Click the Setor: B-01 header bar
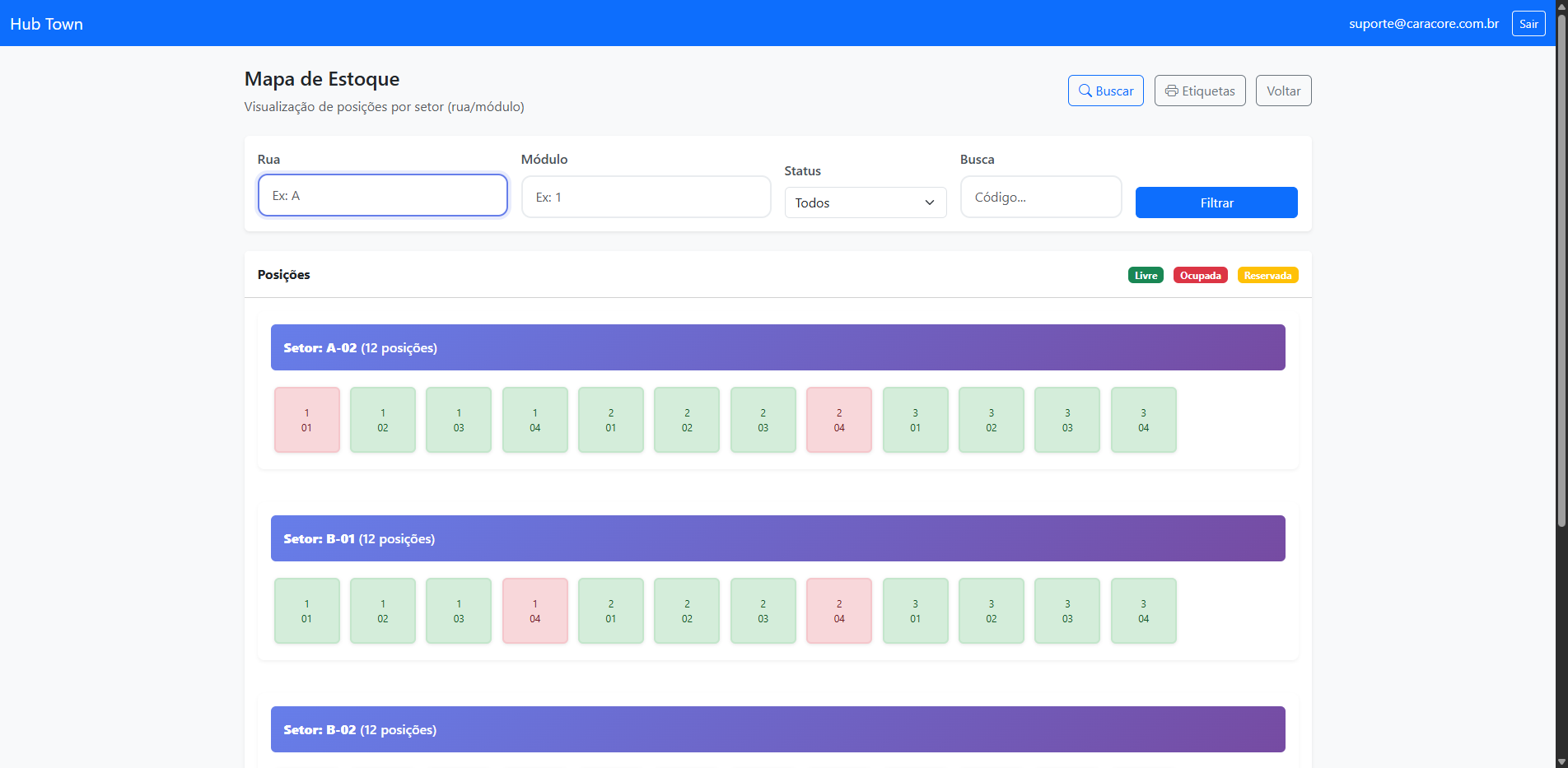The width and height of the screenshot is (1568, 768). [777, 538]
